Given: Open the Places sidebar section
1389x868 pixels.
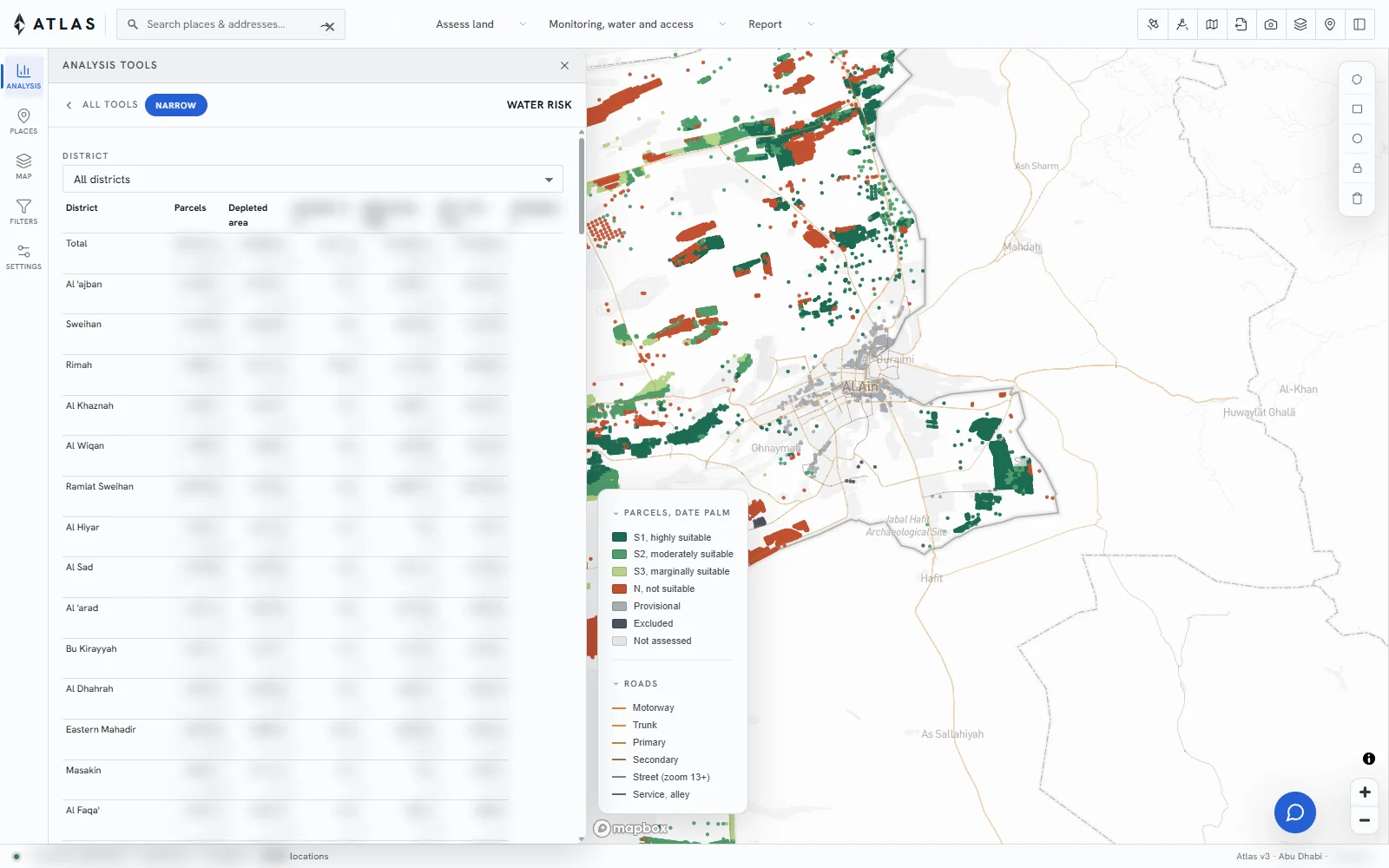Looking at the screenshot, I should [x=23, y=122].
